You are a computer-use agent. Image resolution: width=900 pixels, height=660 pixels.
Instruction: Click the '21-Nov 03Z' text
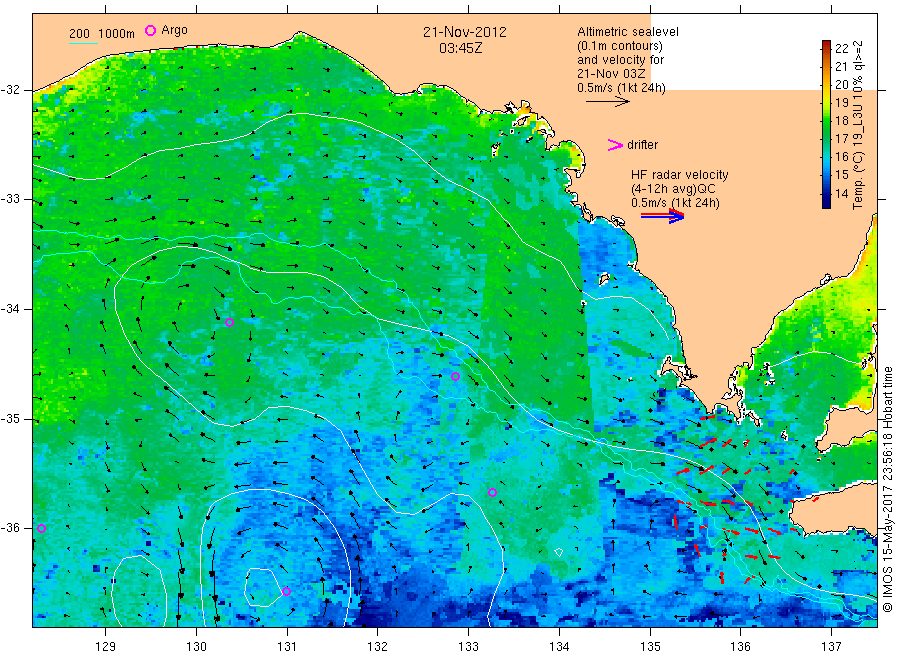click(x=611, y=74)
